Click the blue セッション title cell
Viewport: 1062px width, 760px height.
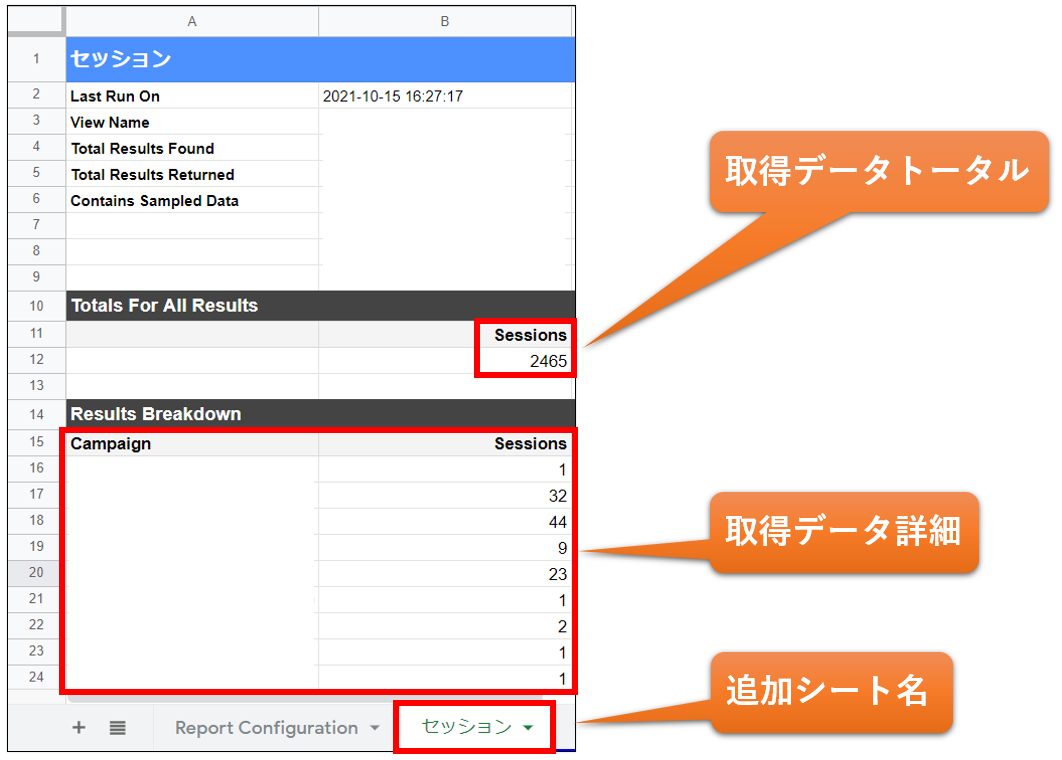(x=320, y=60)
